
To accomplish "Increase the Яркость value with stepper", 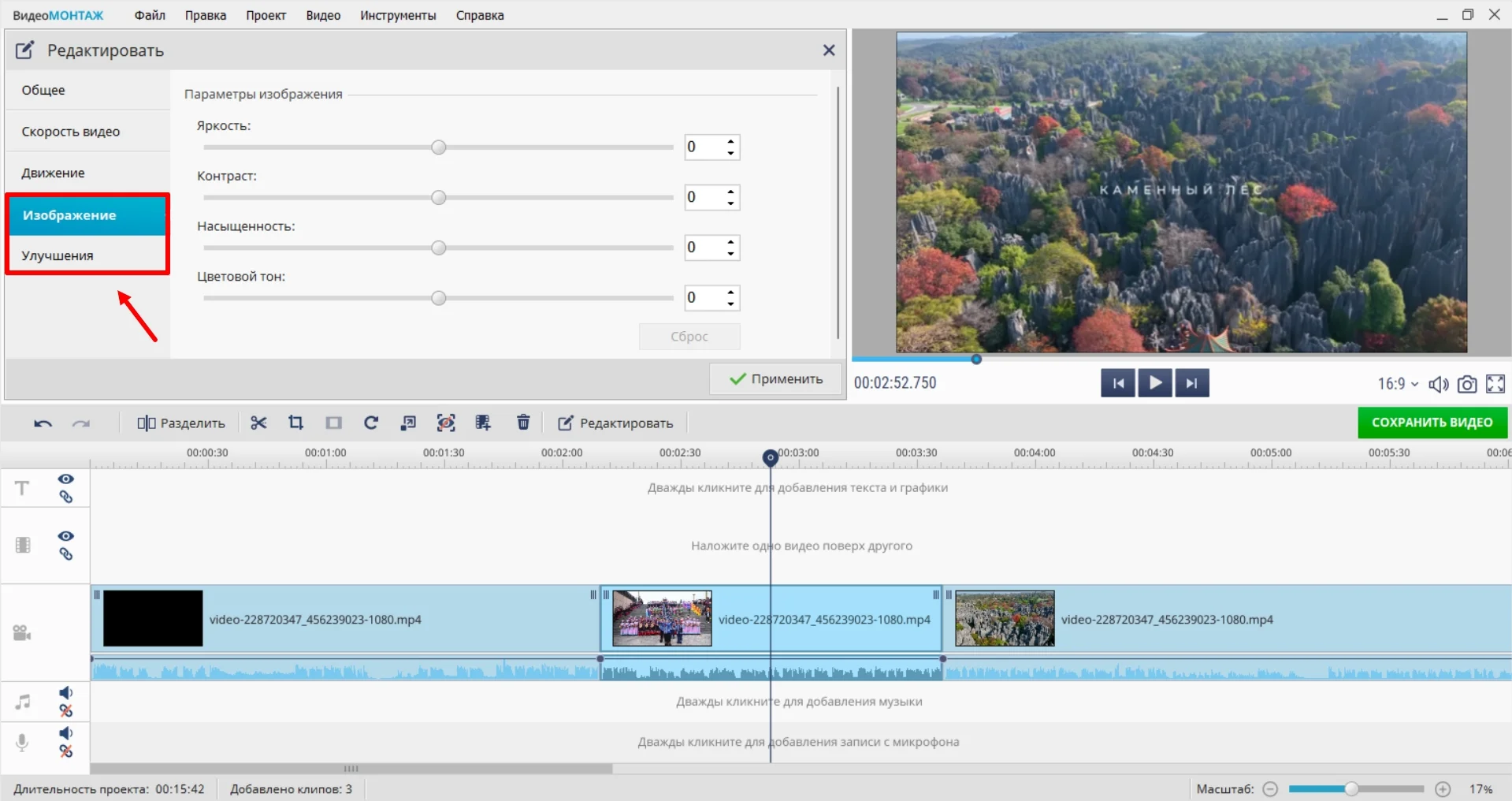I will [x=731, y=142].
